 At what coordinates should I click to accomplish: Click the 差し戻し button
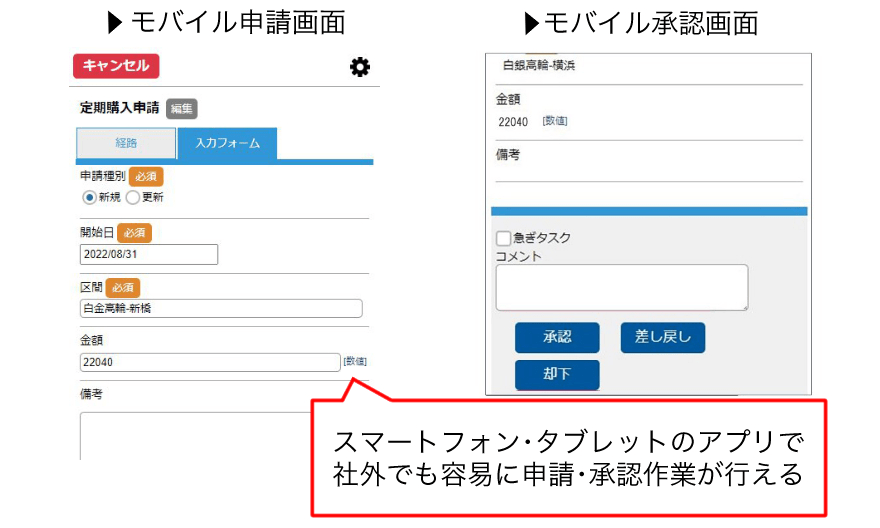pos(663,338)
